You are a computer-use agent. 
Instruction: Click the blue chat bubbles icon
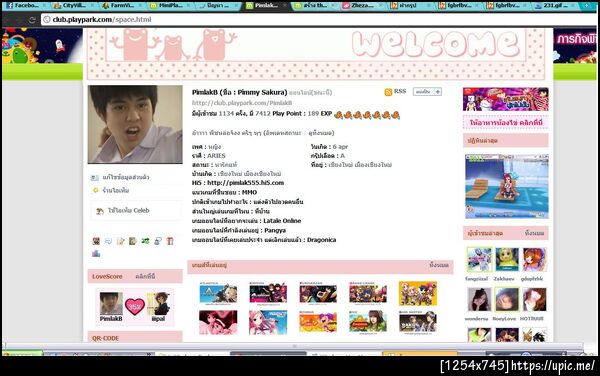click(158, 241)
